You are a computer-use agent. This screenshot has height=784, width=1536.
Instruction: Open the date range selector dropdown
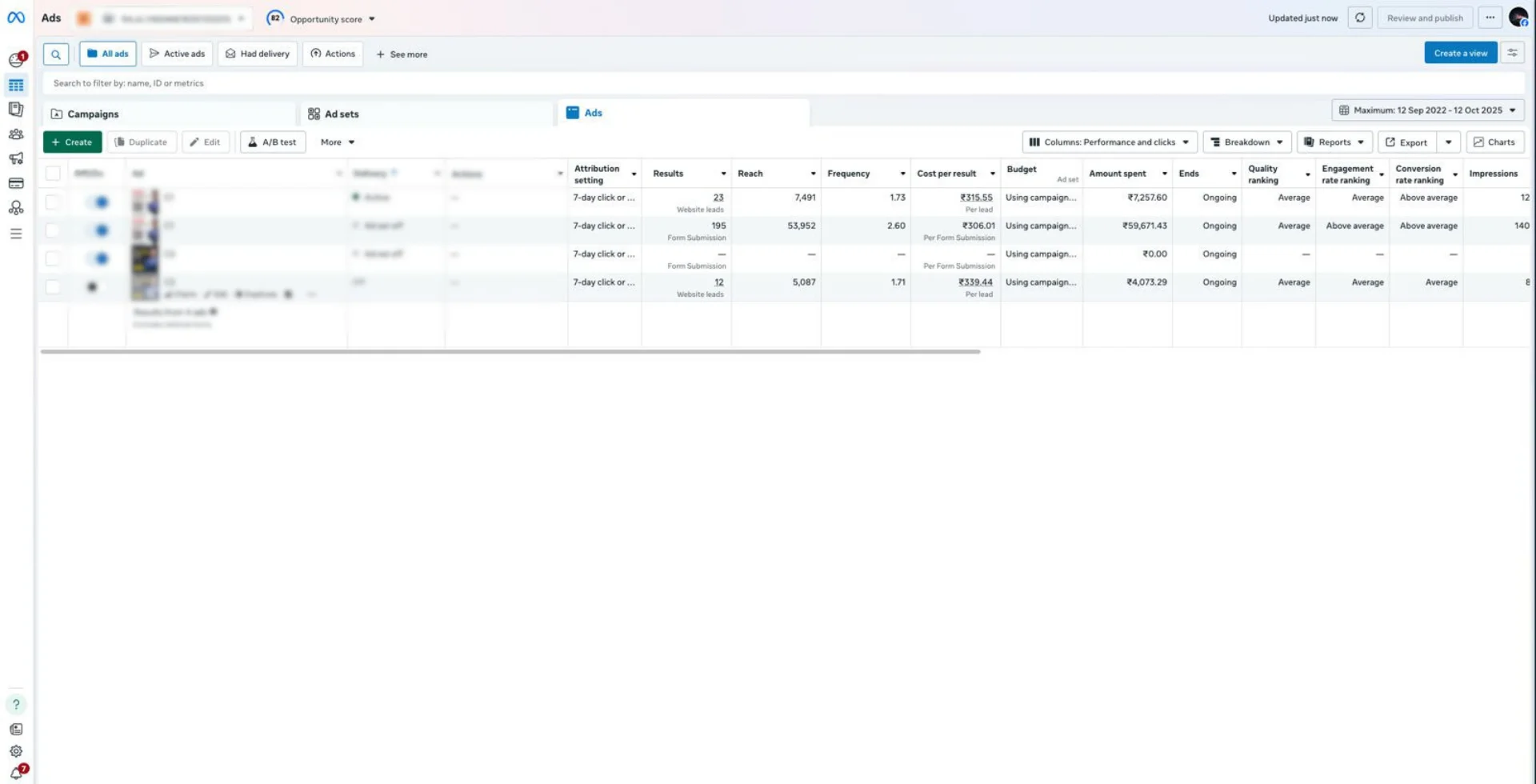[x=1427, y=110]
